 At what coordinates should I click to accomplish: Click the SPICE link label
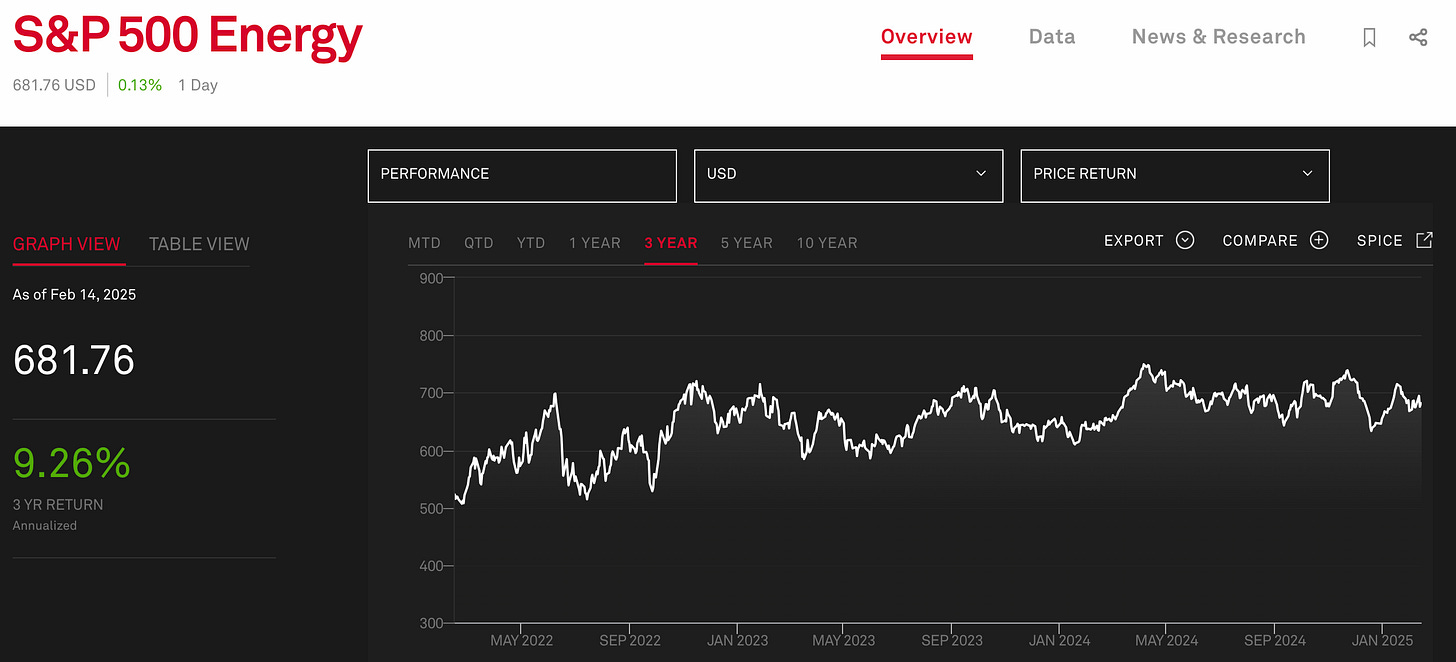point(1380,241)
